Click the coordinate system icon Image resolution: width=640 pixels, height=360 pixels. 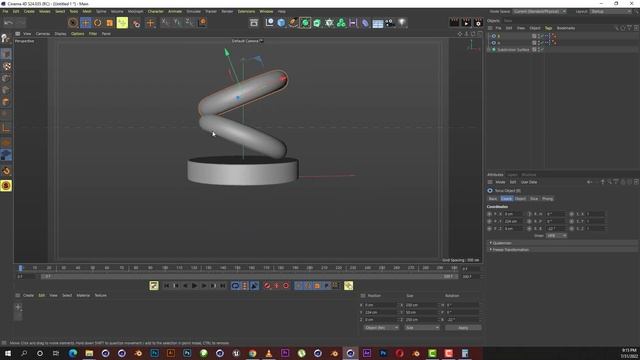(x=202, y=22)
